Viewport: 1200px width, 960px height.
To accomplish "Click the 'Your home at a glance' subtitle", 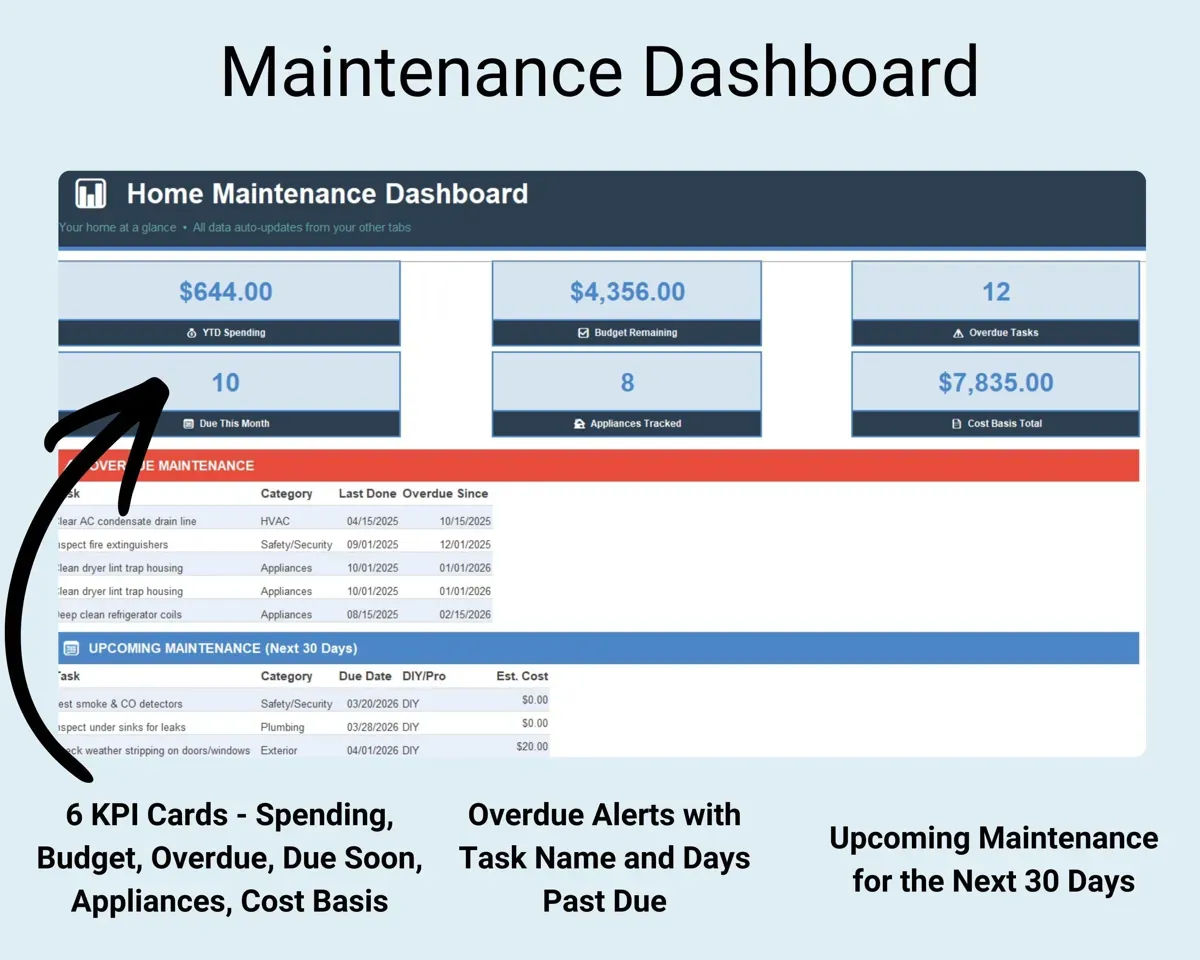I will [x=117, y=227].
